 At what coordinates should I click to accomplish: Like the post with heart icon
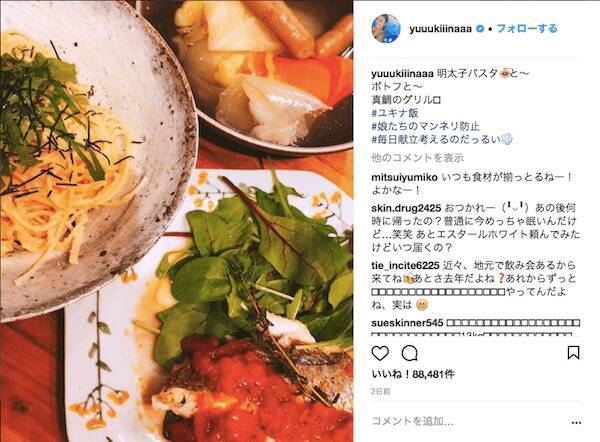[380, 353]
